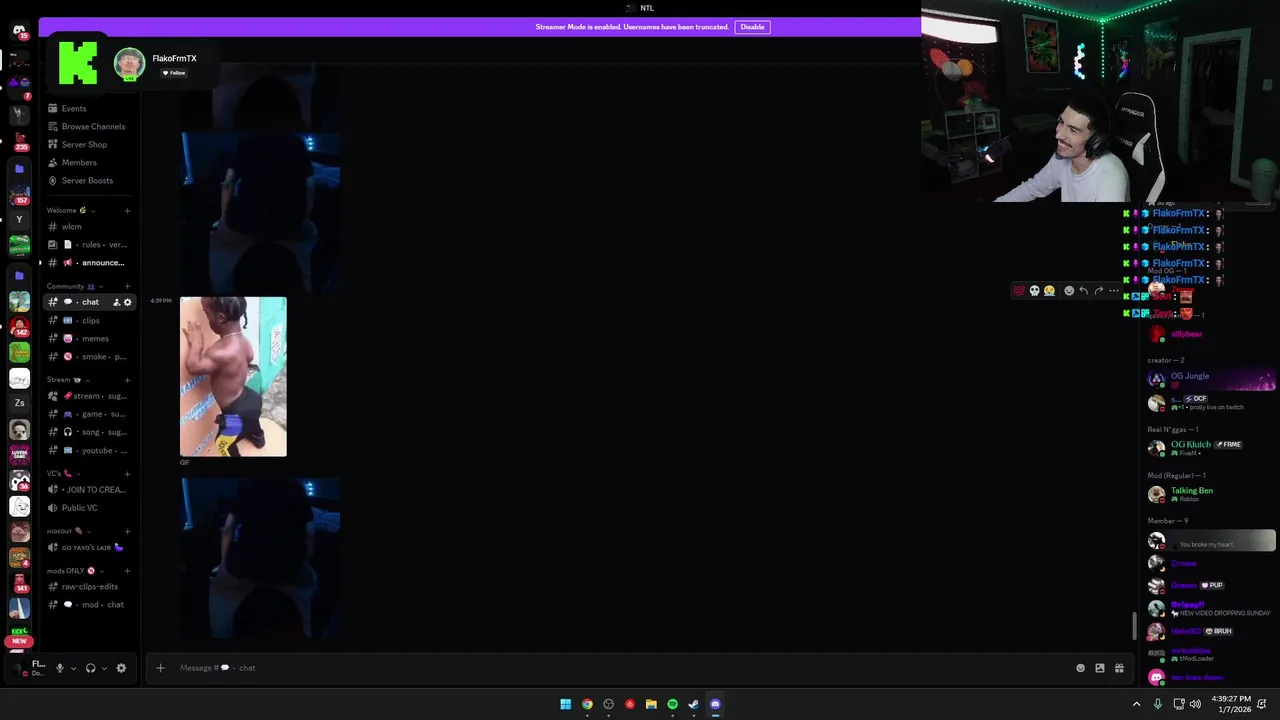Viewport: 1280px width, 720px height.
Task: Open the announcements channel
Action: click(90, 262)
